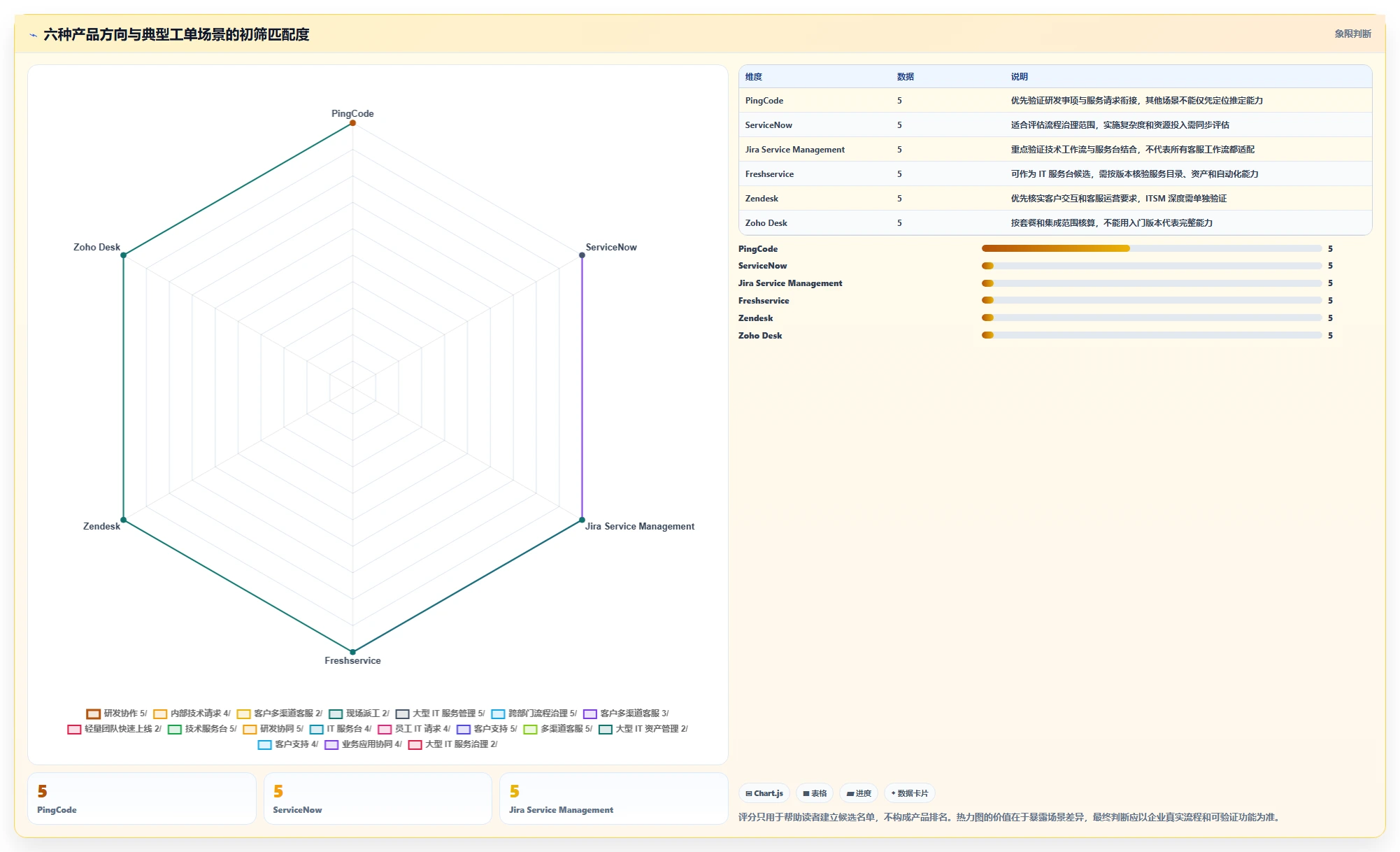Click the 象限判断 label in header
This screenshot has height=852, width=1400.
click(1352, 34)
